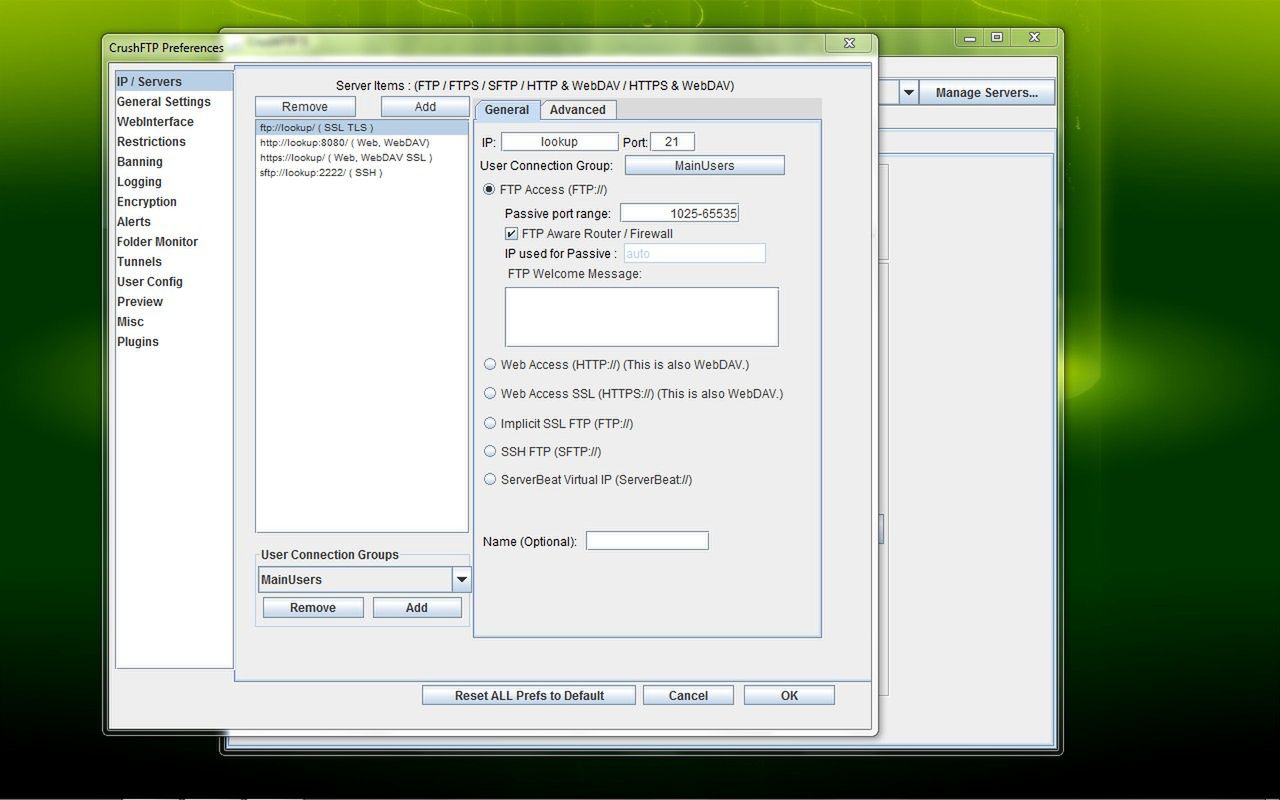Click Add button above server list
Screen dimensions: 1280x800
point(425,107)
